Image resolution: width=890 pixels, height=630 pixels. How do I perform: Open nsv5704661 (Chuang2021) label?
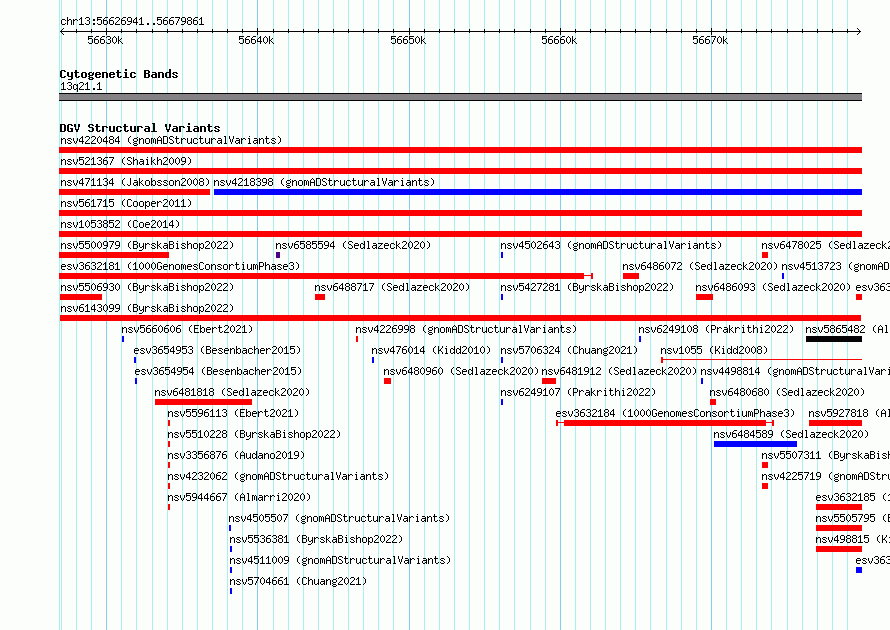(298, 581)
